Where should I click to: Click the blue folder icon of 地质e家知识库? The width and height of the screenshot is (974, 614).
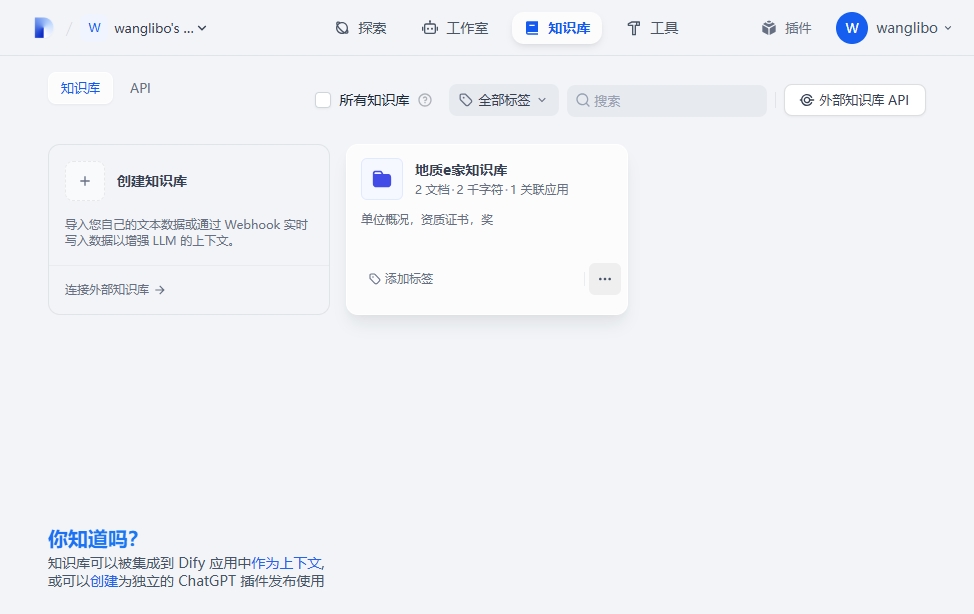pos(382,179)
